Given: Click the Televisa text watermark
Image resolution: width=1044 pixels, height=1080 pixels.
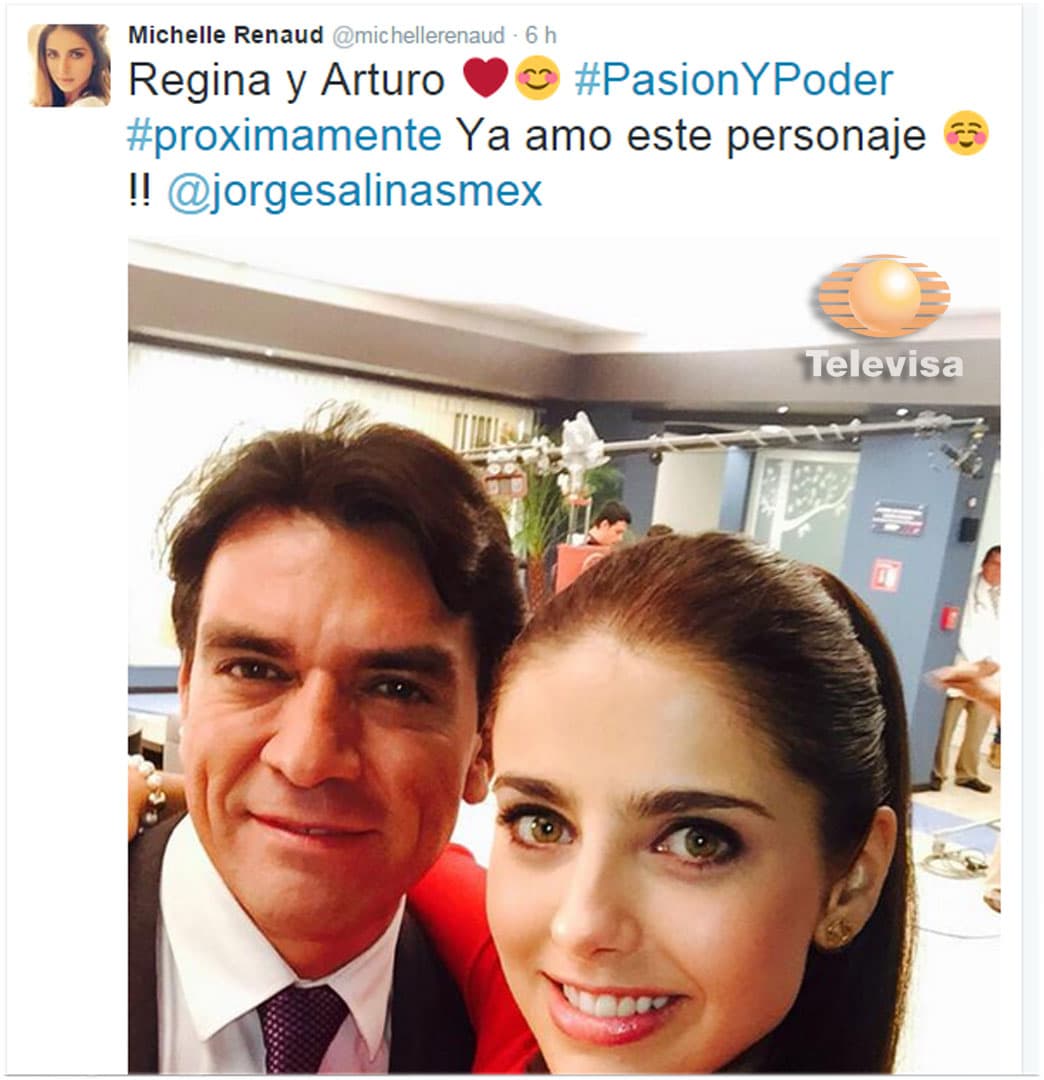Looking at the screenshot, I should coord(884,364).
